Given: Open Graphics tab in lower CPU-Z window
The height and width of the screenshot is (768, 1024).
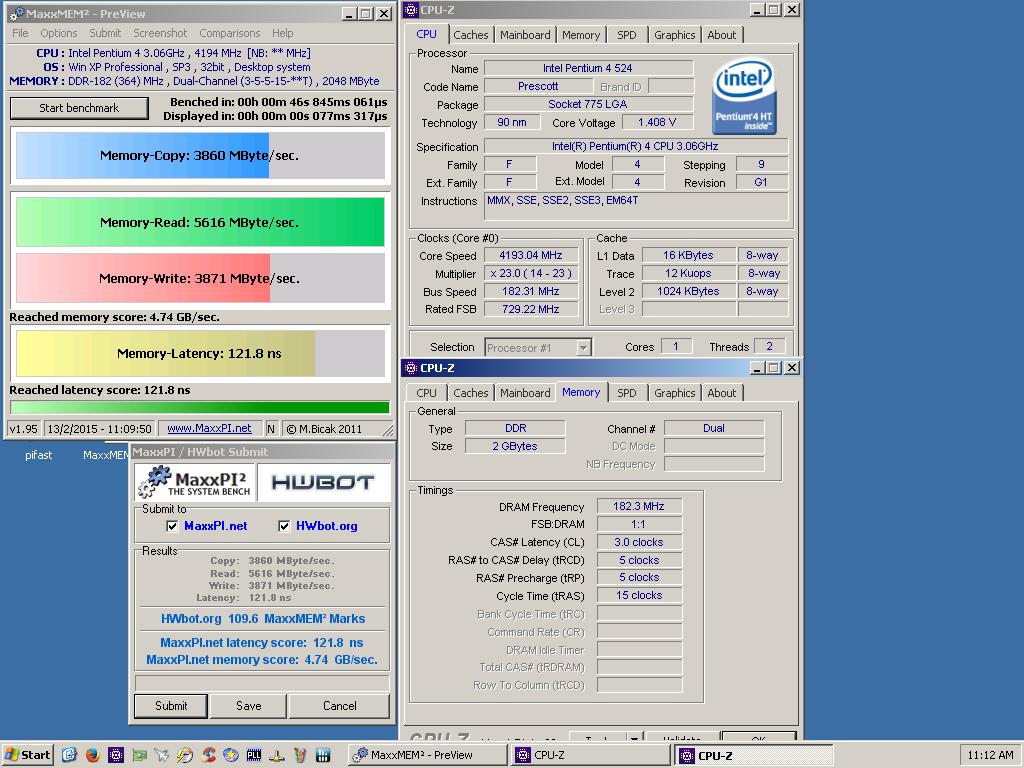Looking at the screenshot, I should point(675,393).
